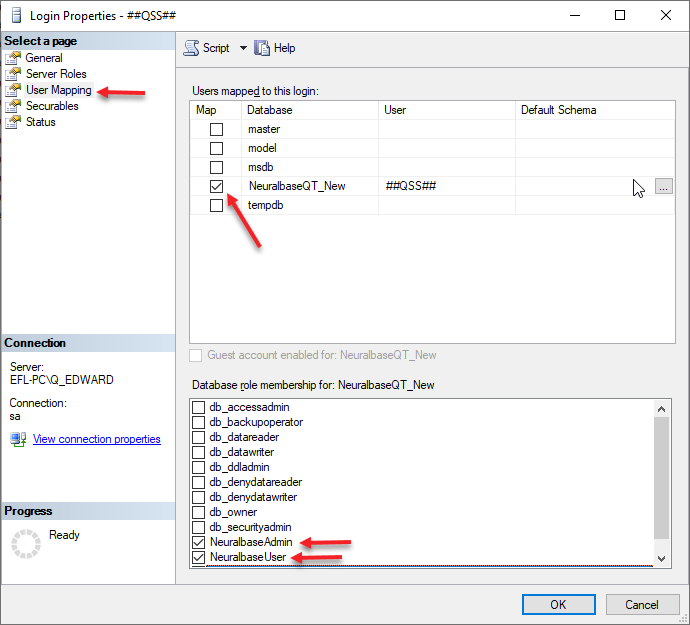Enable the db_accessadmin role
The width and height of the screenshot is (690, 625).
point(198,407)
